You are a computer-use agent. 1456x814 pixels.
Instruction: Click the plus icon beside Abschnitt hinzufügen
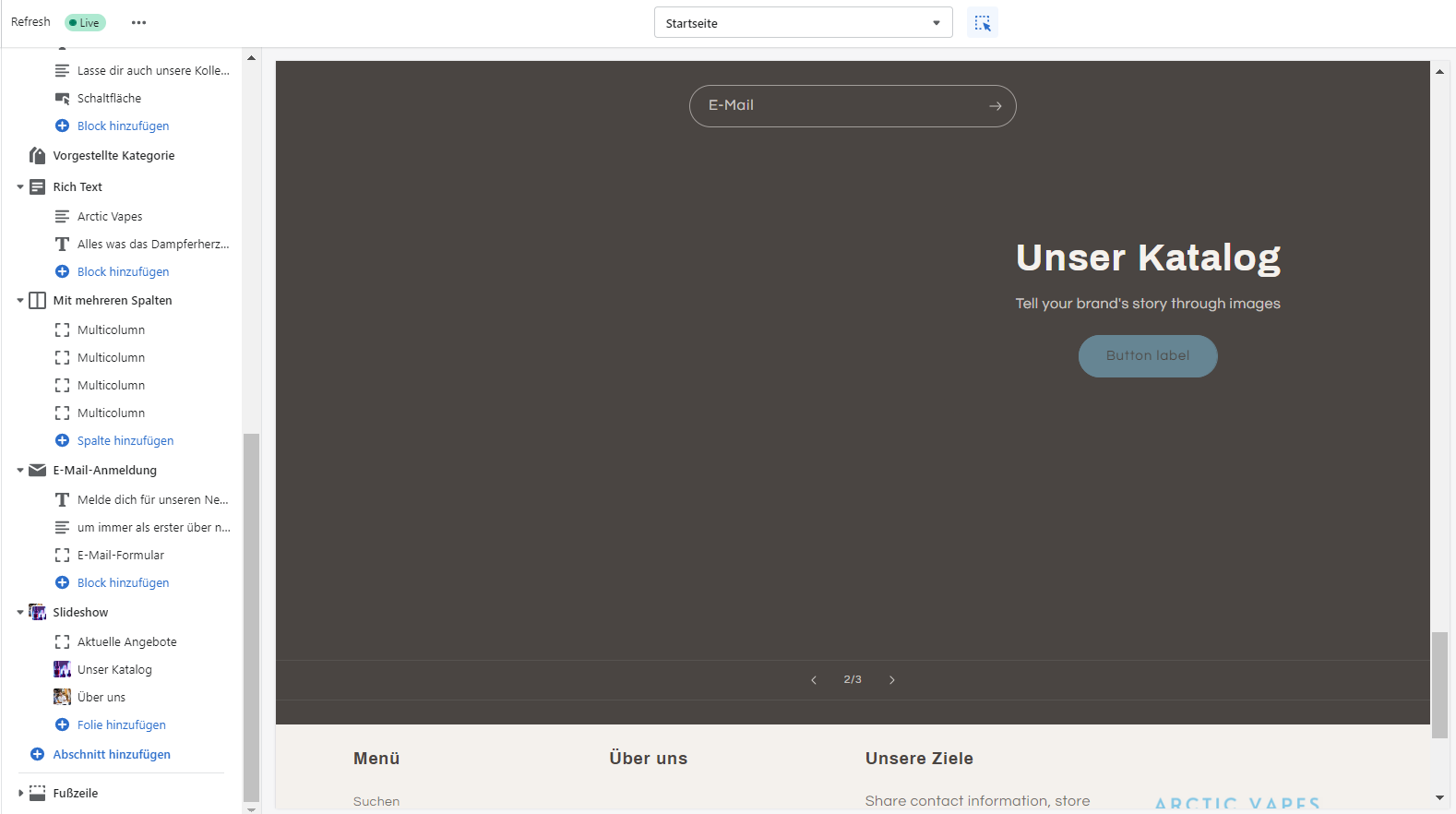(x=37, y=755)
